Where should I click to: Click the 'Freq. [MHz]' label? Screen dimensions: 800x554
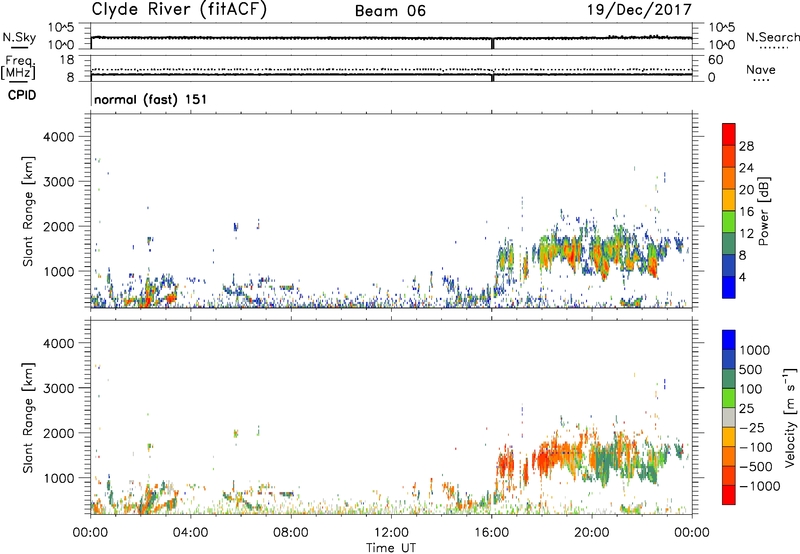coord(20,67)
